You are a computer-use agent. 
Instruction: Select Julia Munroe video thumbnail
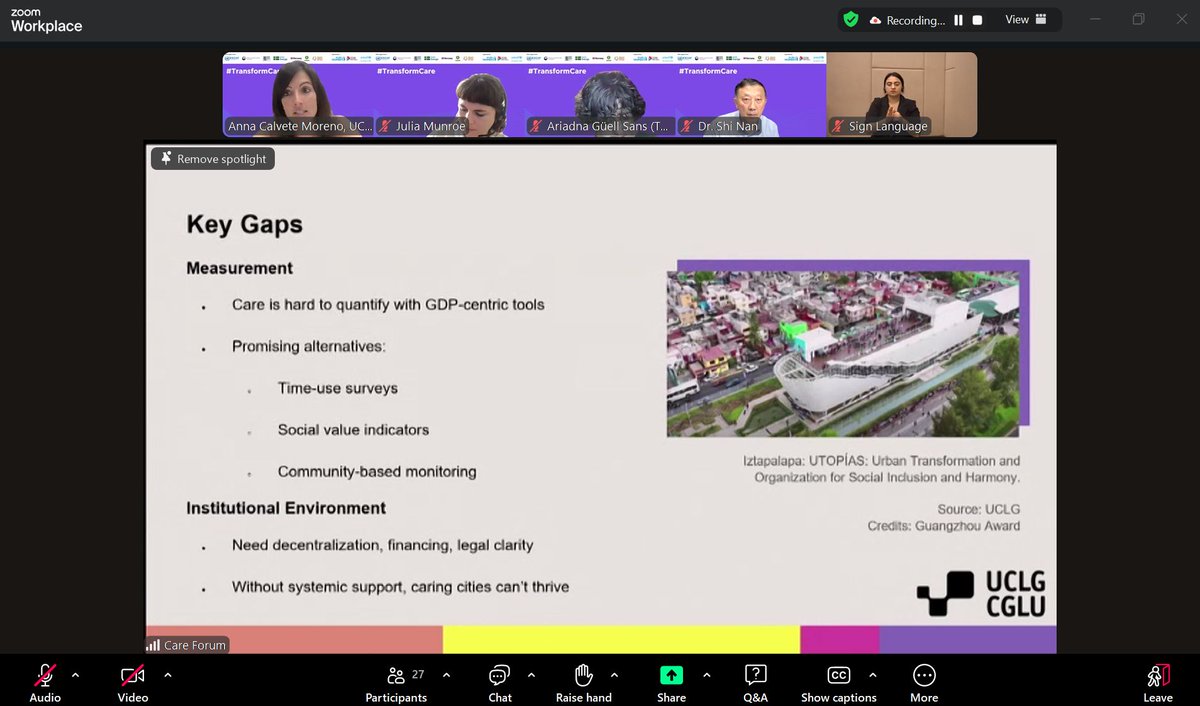click(x=450, y=94)
